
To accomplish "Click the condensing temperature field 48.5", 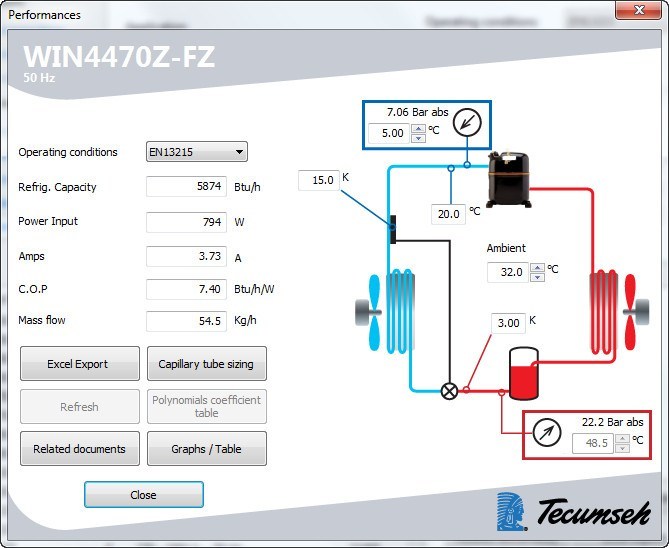I will coord(593,443).
